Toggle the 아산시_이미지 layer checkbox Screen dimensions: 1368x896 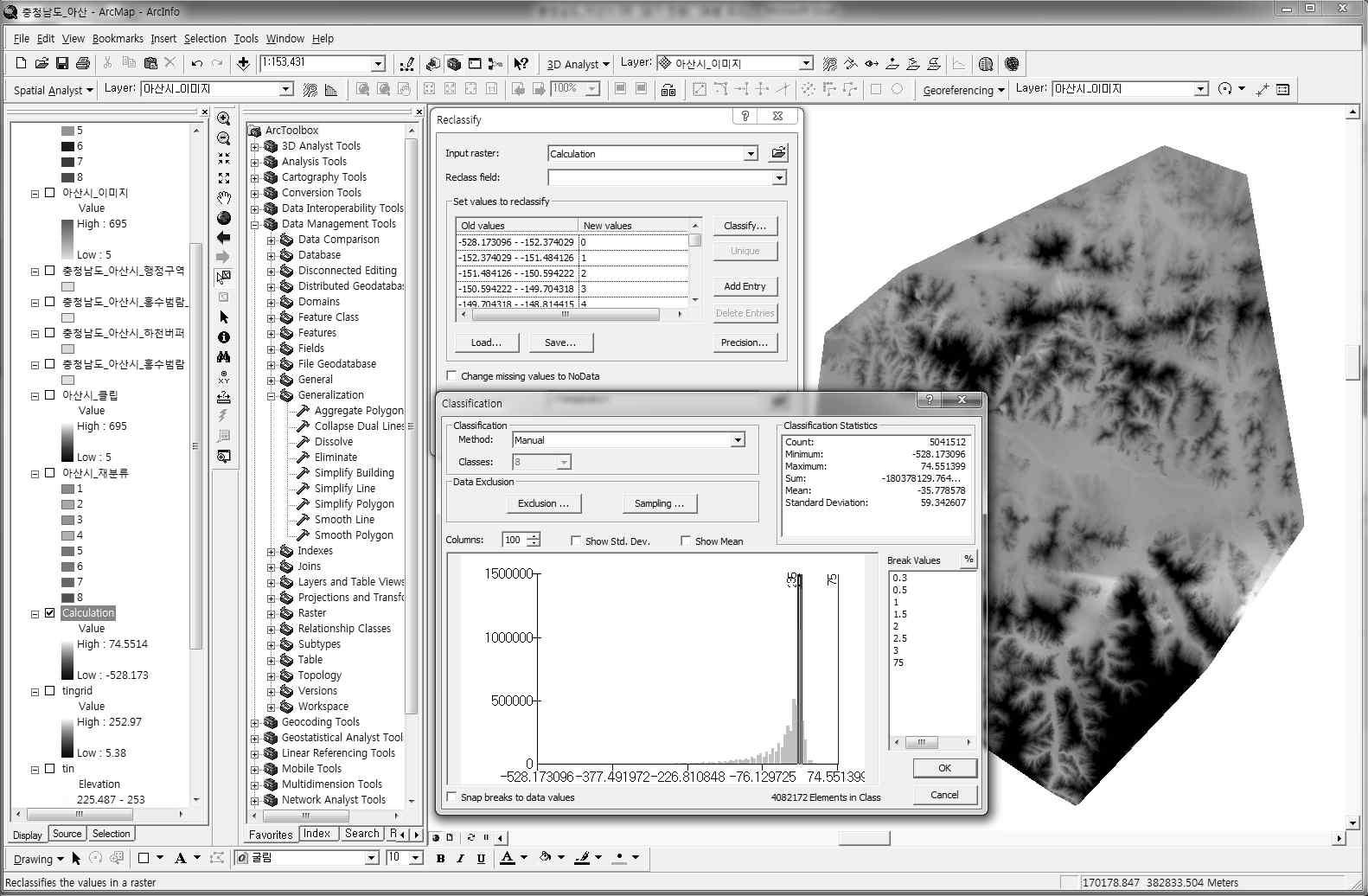pyautogui.click(x=49, y=193)
